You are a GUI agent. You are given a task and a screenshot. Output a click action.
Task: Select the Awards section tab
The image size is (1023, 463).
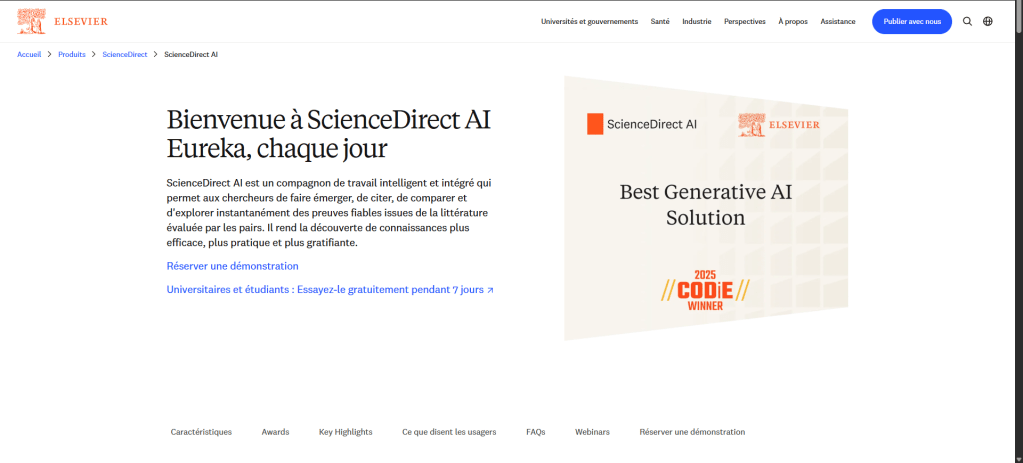(x=275, y=432)
